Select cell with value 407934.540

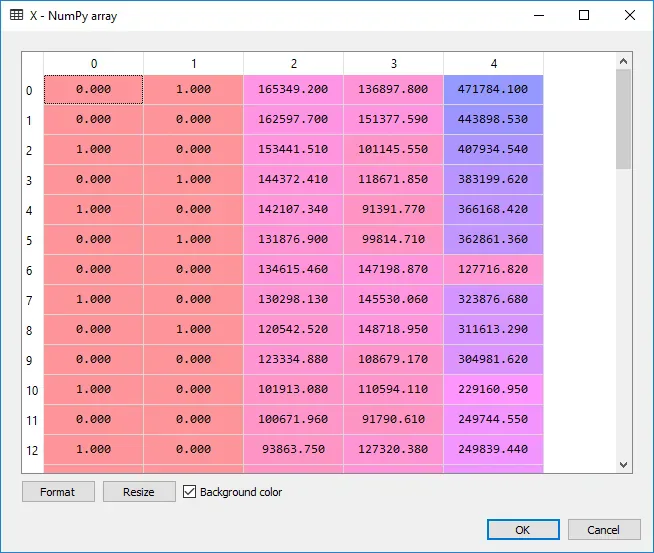coord(494,150)
